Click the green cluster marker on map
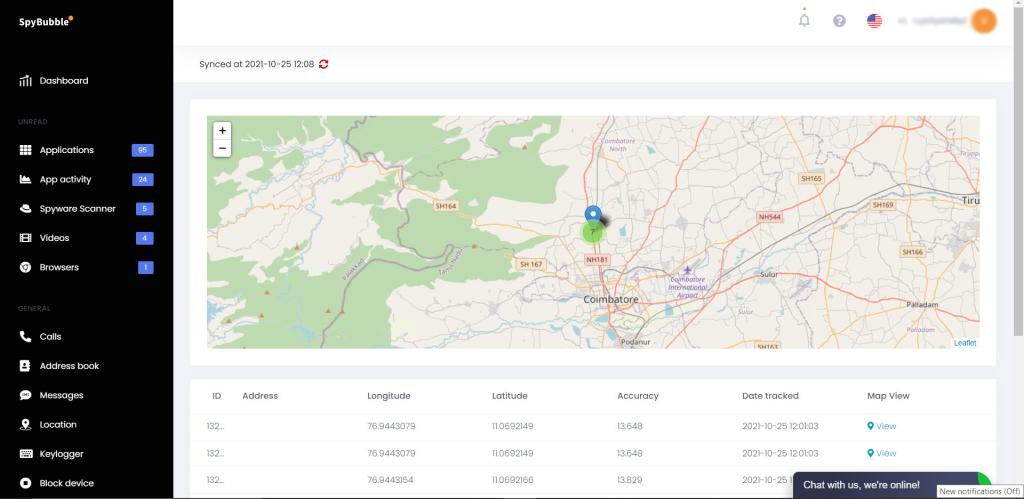The height and width of the screenshot is (499, 1024). [593, 232]
